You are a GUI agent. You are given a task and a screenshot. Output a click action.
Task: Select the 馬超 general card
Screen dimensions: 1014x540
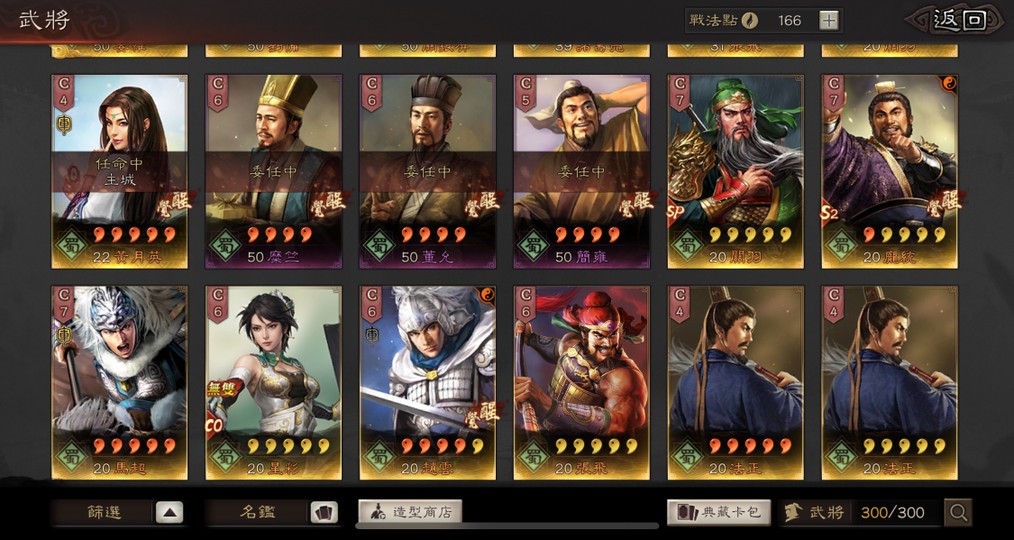pyautogui.click(x=120, y=383)
